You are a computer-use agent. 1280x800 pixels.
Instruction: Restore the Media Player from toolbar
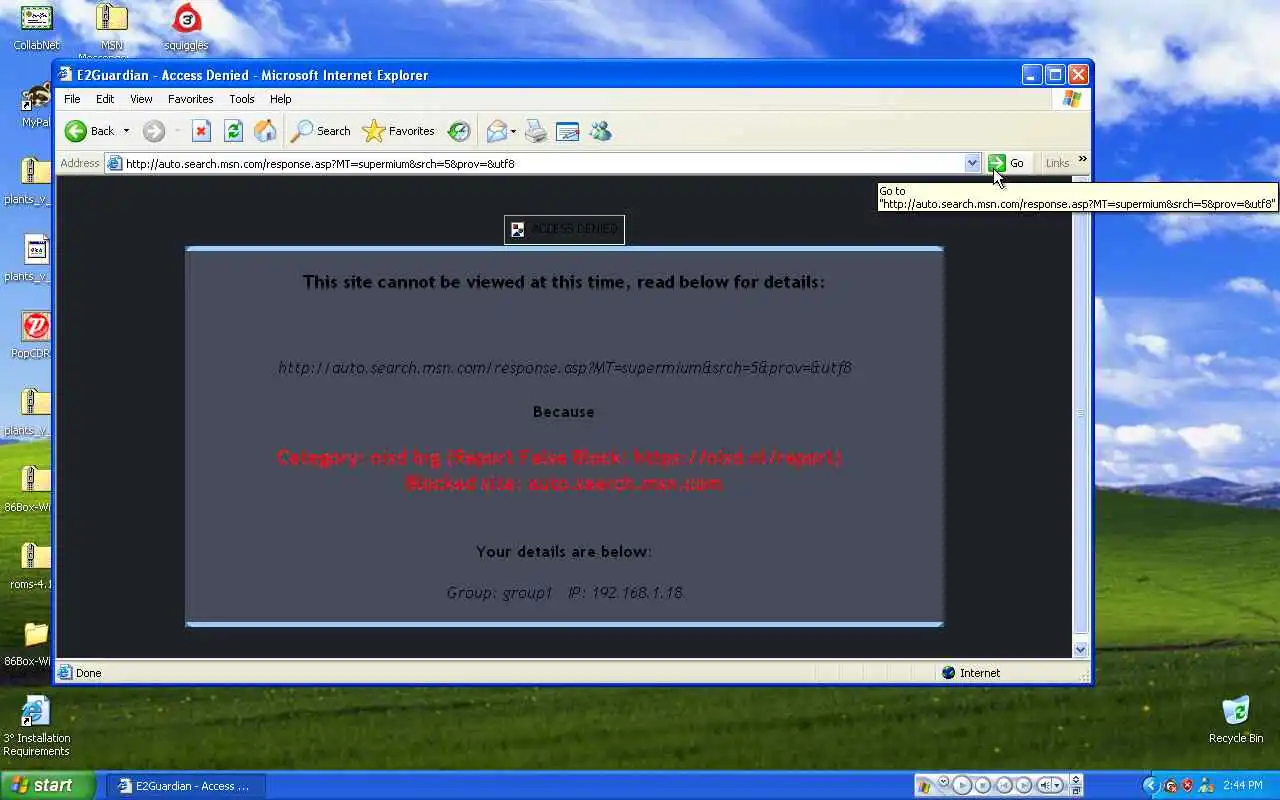1076,791
